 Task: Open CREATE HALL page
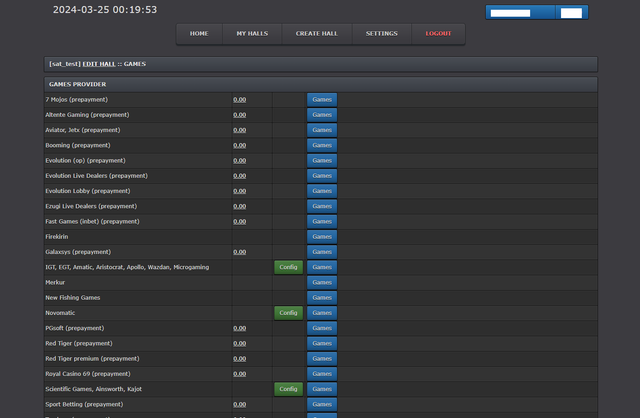[x=317, y=33]
